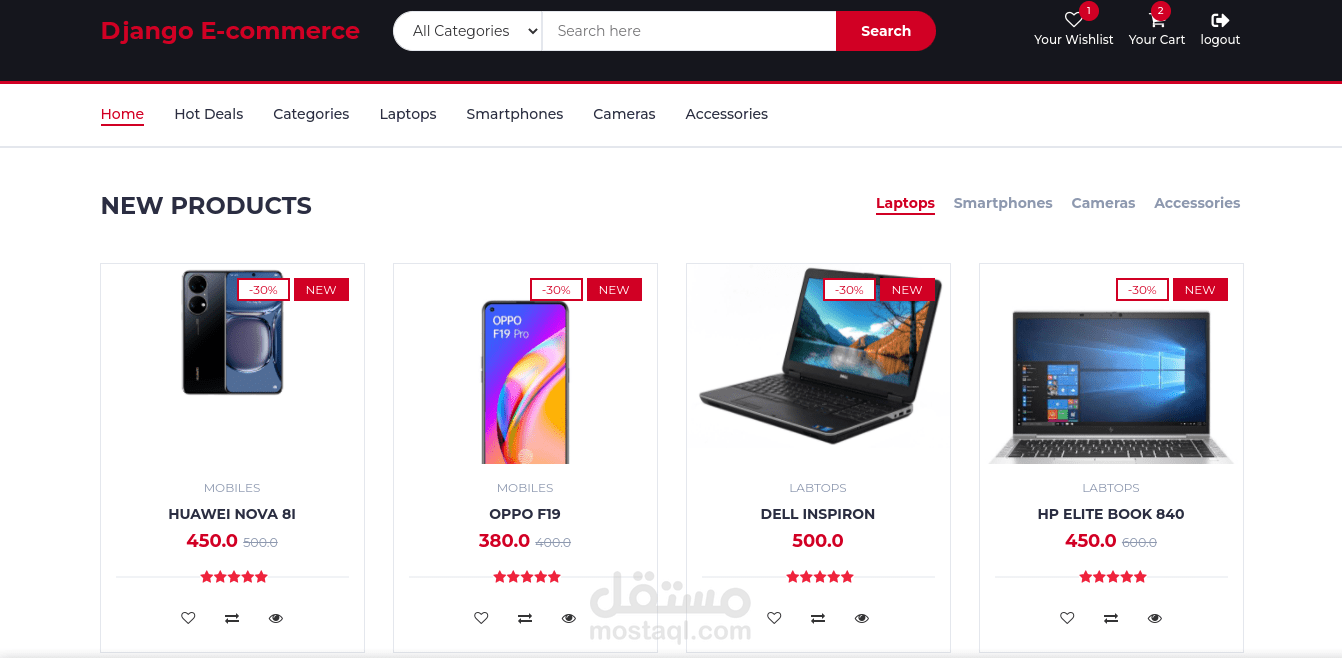Viewport: 1342px width, 658px height.
Task: Open the Django E-commerce logo link
Action: [230, 31]
